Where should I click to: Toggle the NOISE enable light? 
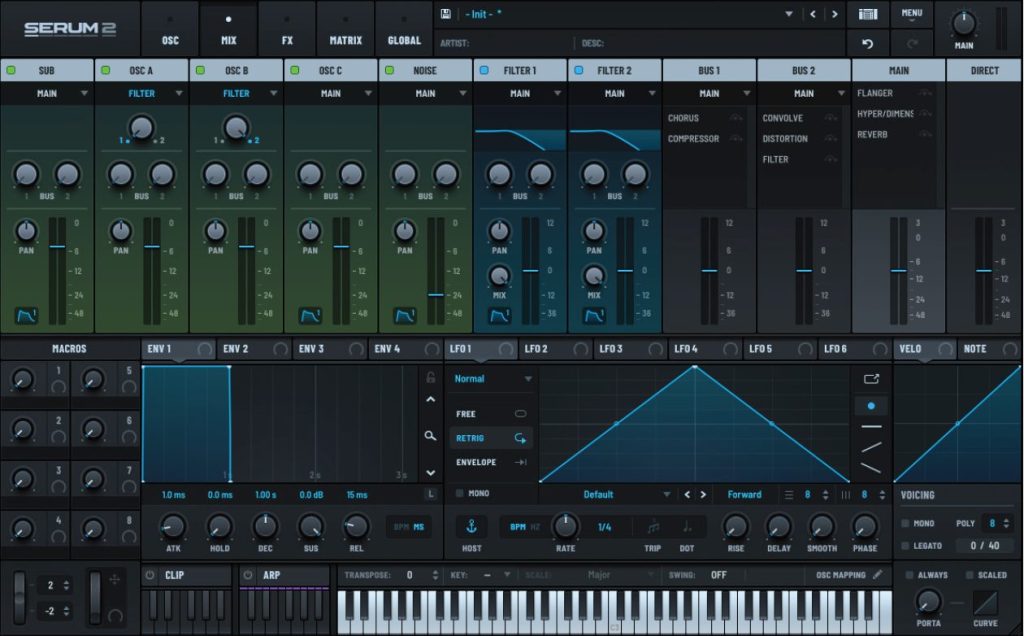click(x=390, y=70)
